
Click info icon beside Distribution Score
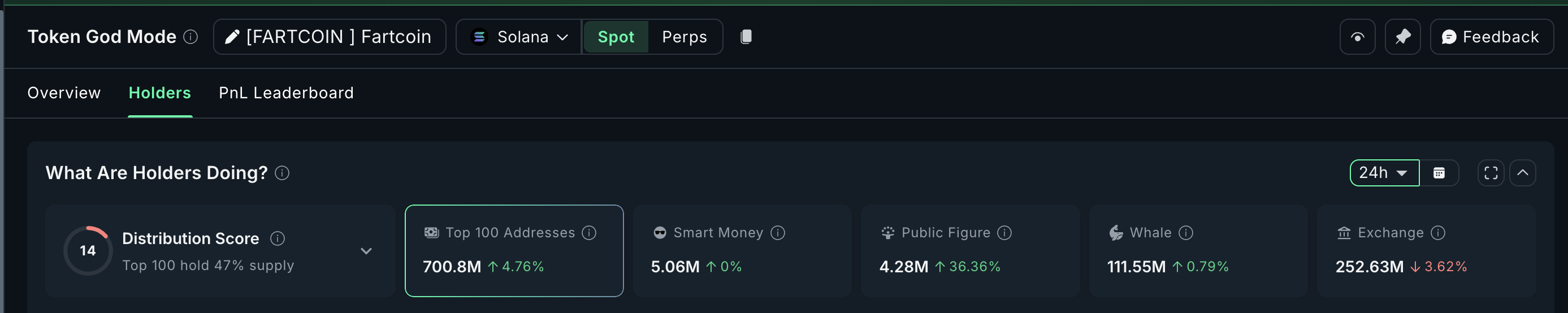(x=278, y=239)
